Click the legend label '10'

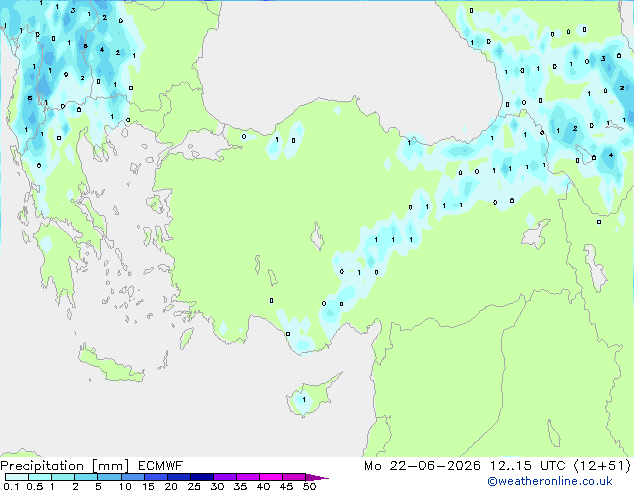tap(125, 486)
